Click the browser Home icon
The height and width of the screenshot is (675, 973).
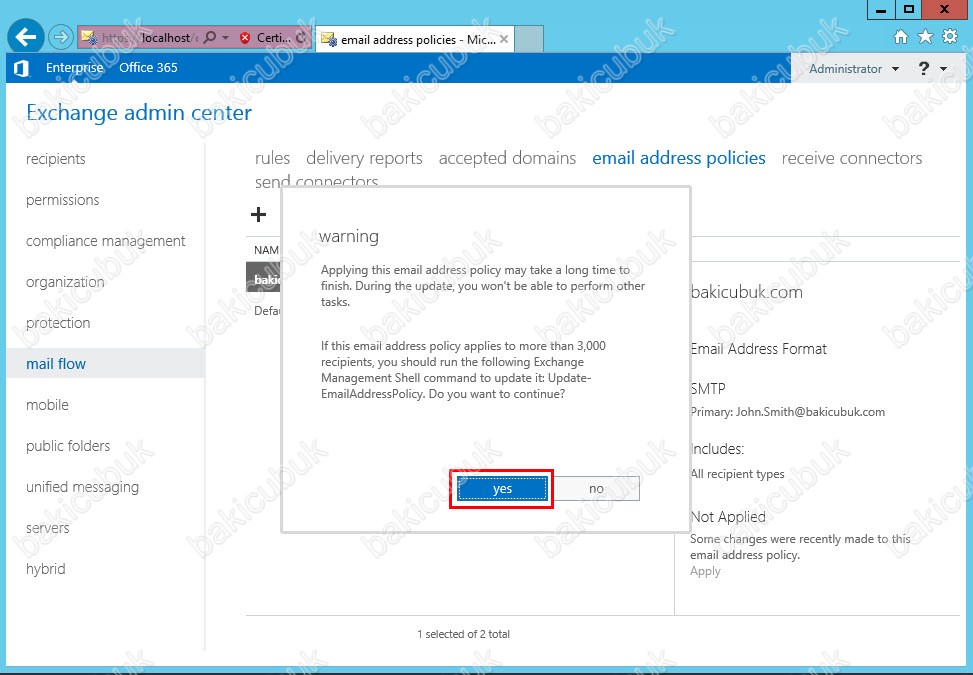pos(900,37)
